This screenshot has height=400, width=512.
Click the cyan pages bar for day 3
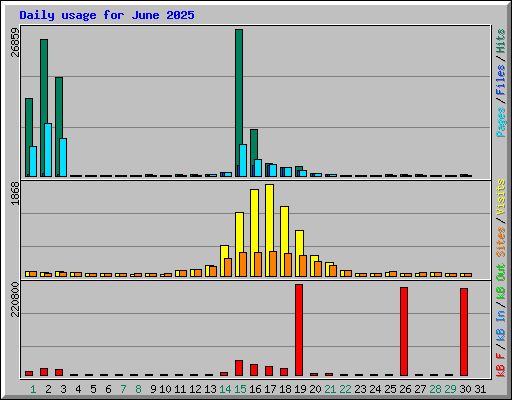pos(63,157)
